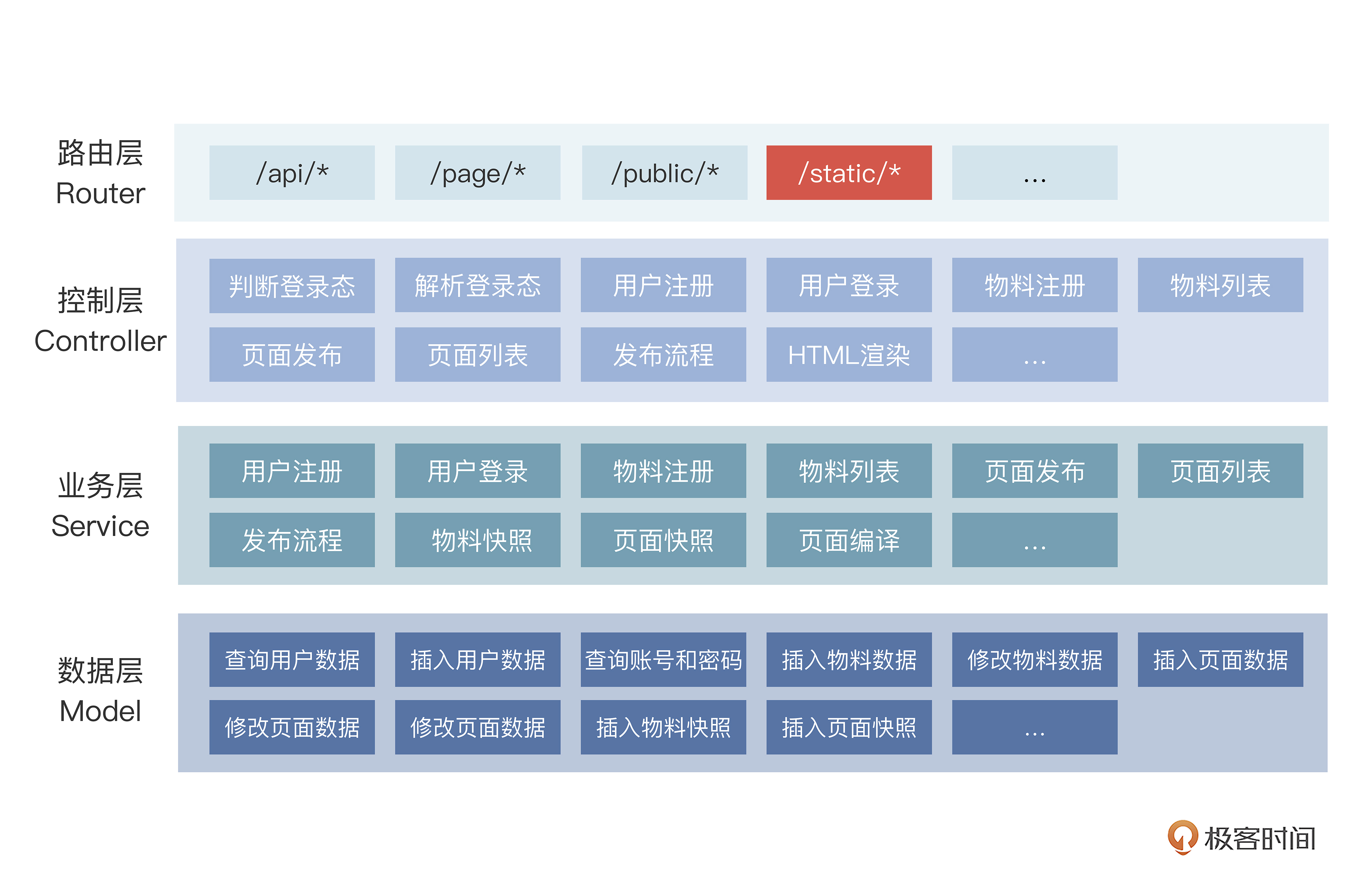Click the /page/* route box
The height and width of the screenshot is (896, 1360).
[x=478, y=173]
